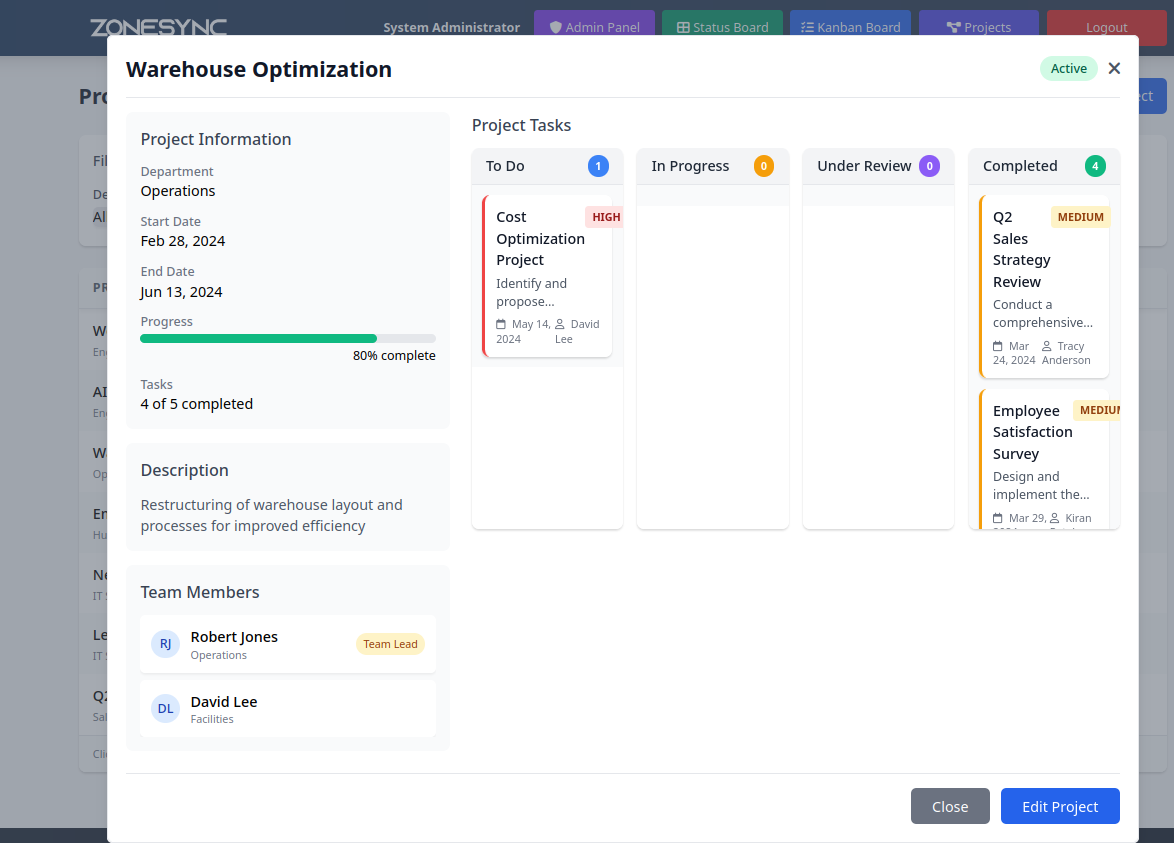The height and width of the screenshot is (843, 1174).
Task: Open the Q2 Sales Strategy Review card
Action: 1044,287
